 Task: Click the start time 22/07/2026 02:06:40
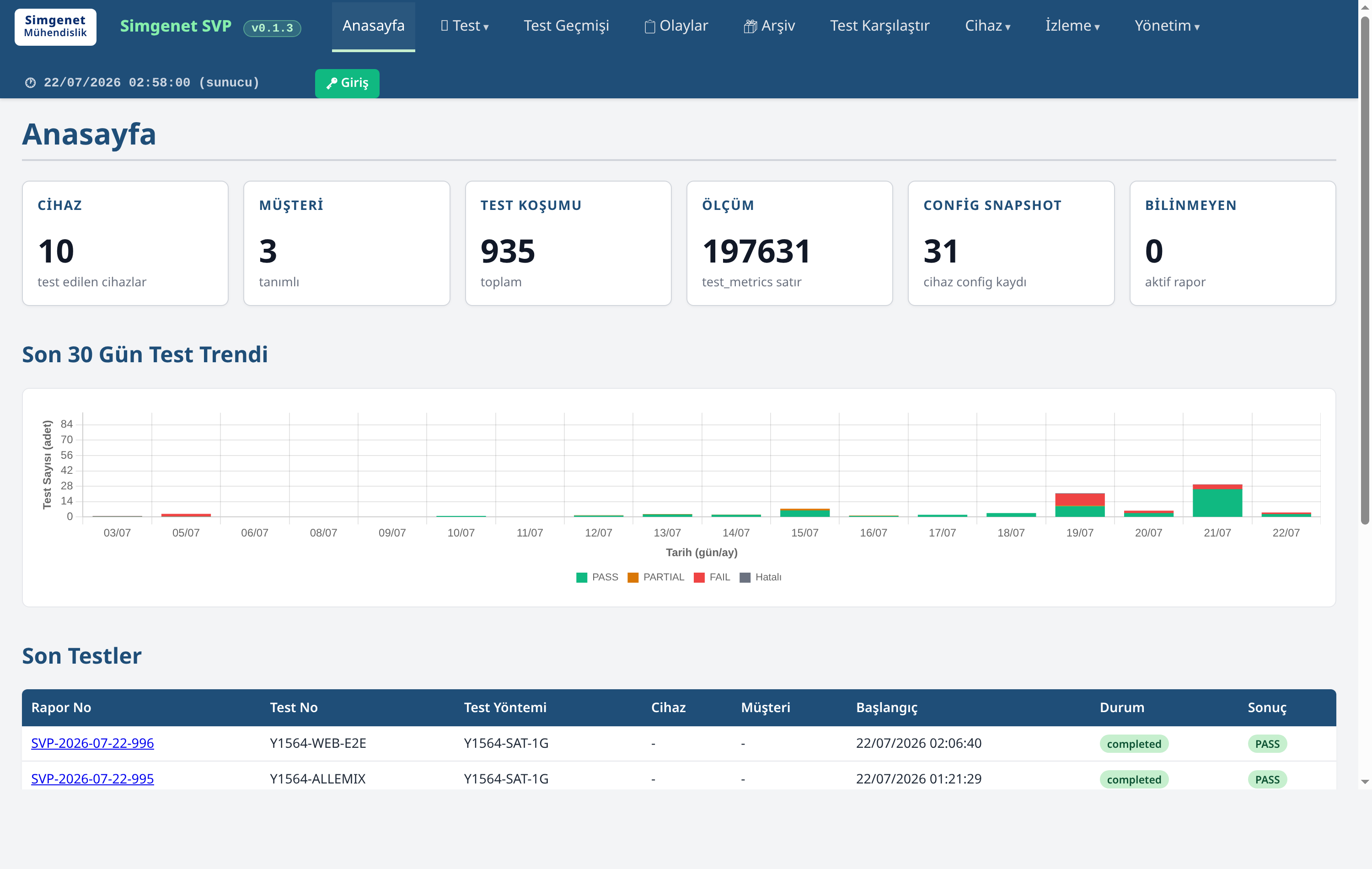(x=918, y=743)
